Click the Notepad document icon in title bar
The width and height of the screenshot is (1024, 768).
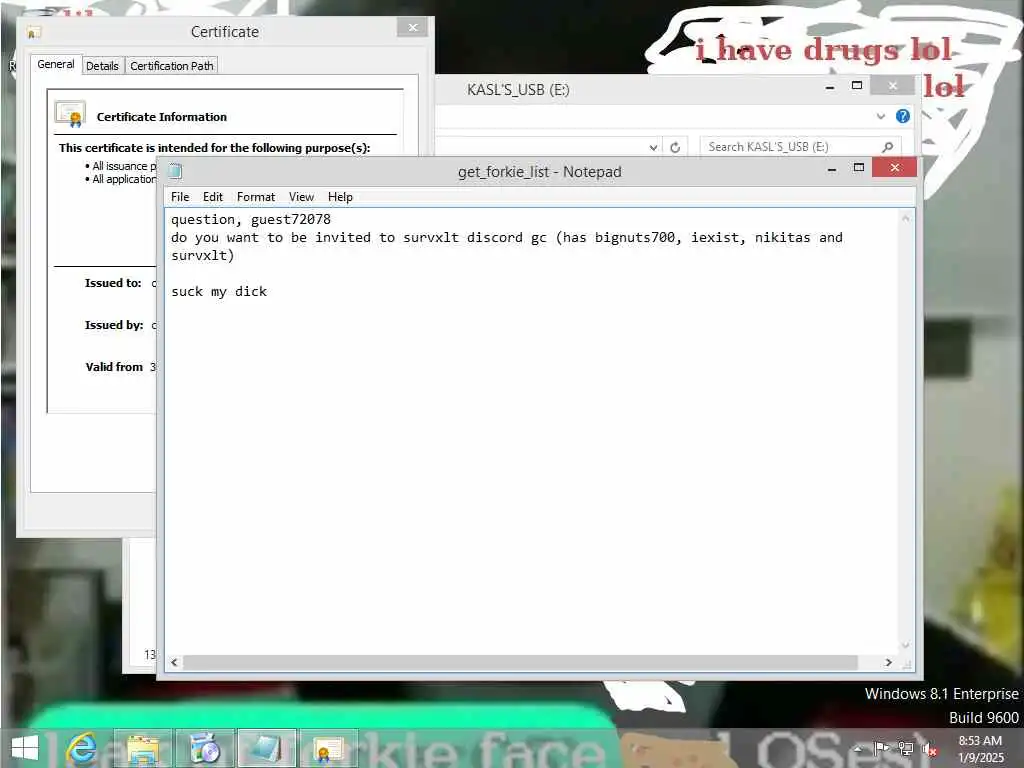175,171
